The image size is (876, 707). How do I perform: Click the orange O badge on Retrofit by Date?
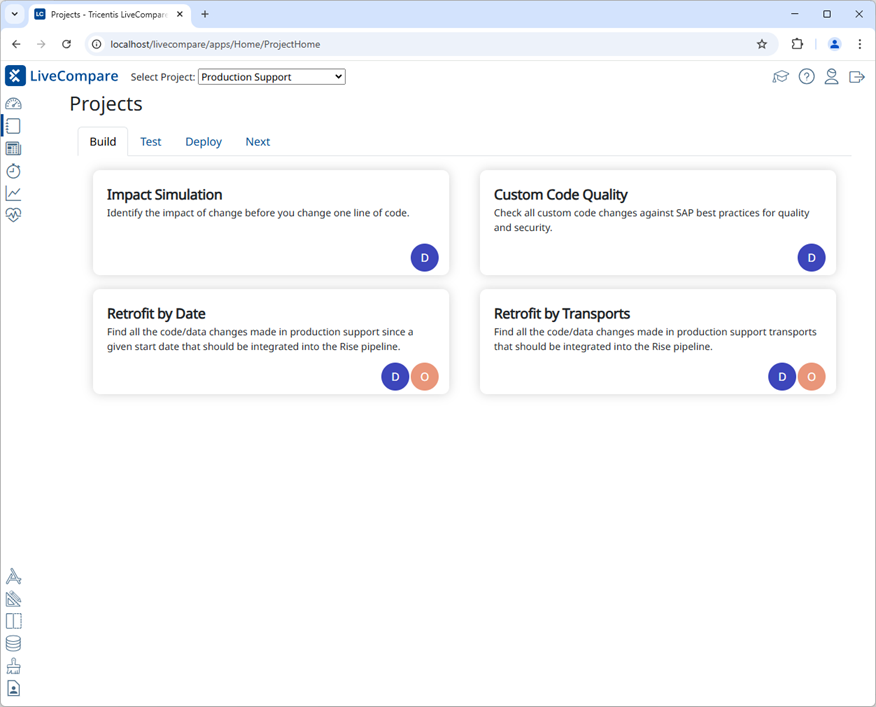pyautogui.click(x=424, y=377)
